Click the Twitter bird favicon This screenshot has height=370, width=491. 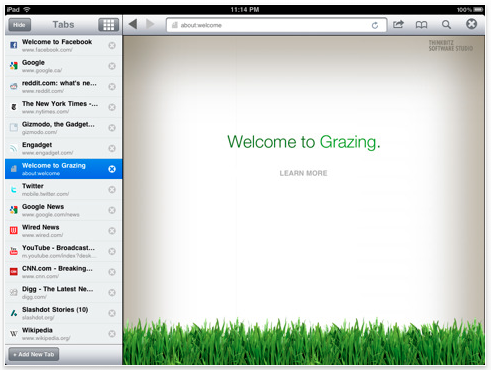tap(14, 189)
